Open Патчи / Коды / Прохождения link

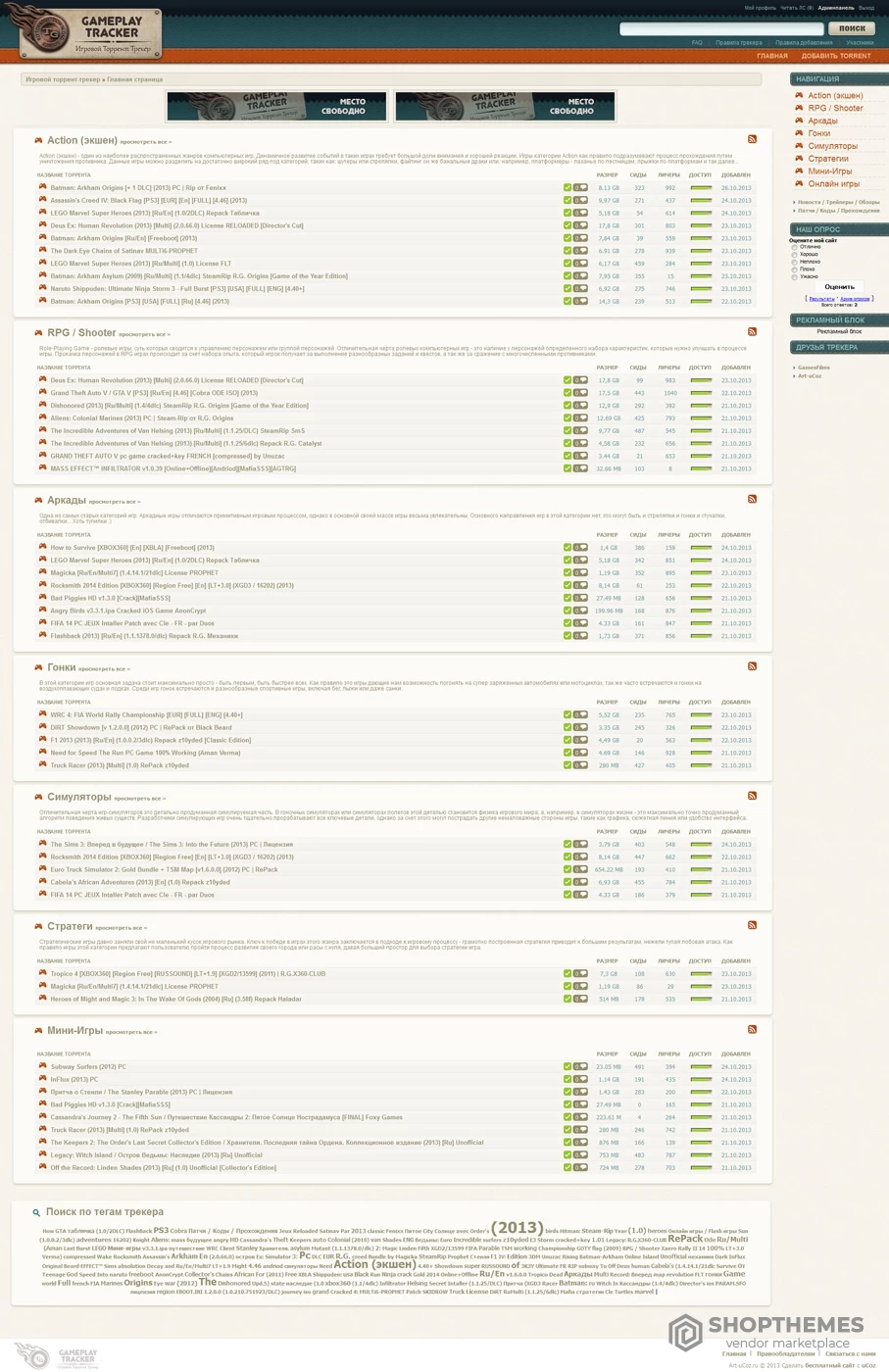[838, 211]
